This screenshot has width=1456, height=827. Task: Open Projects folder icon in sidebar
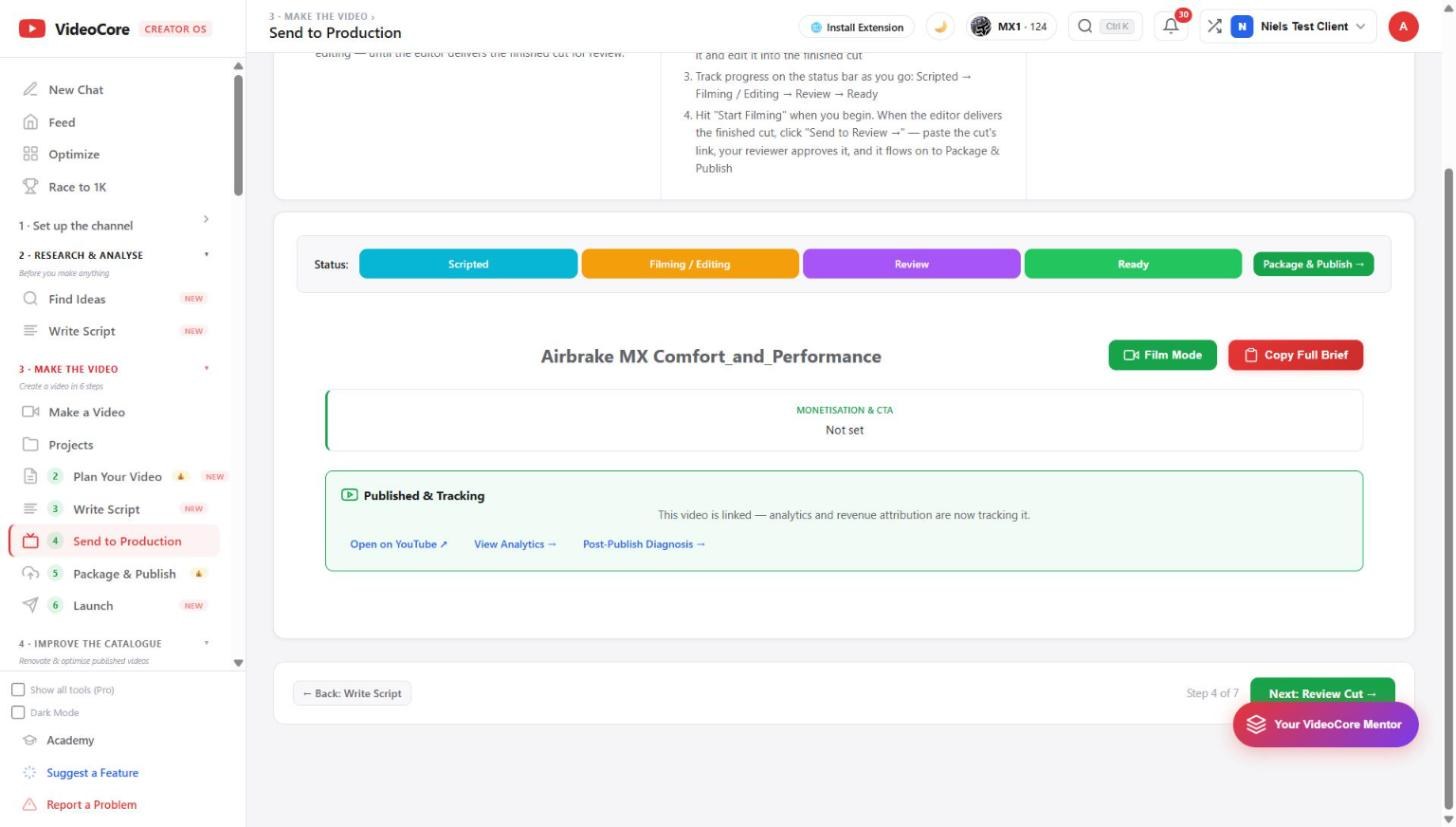30,445
